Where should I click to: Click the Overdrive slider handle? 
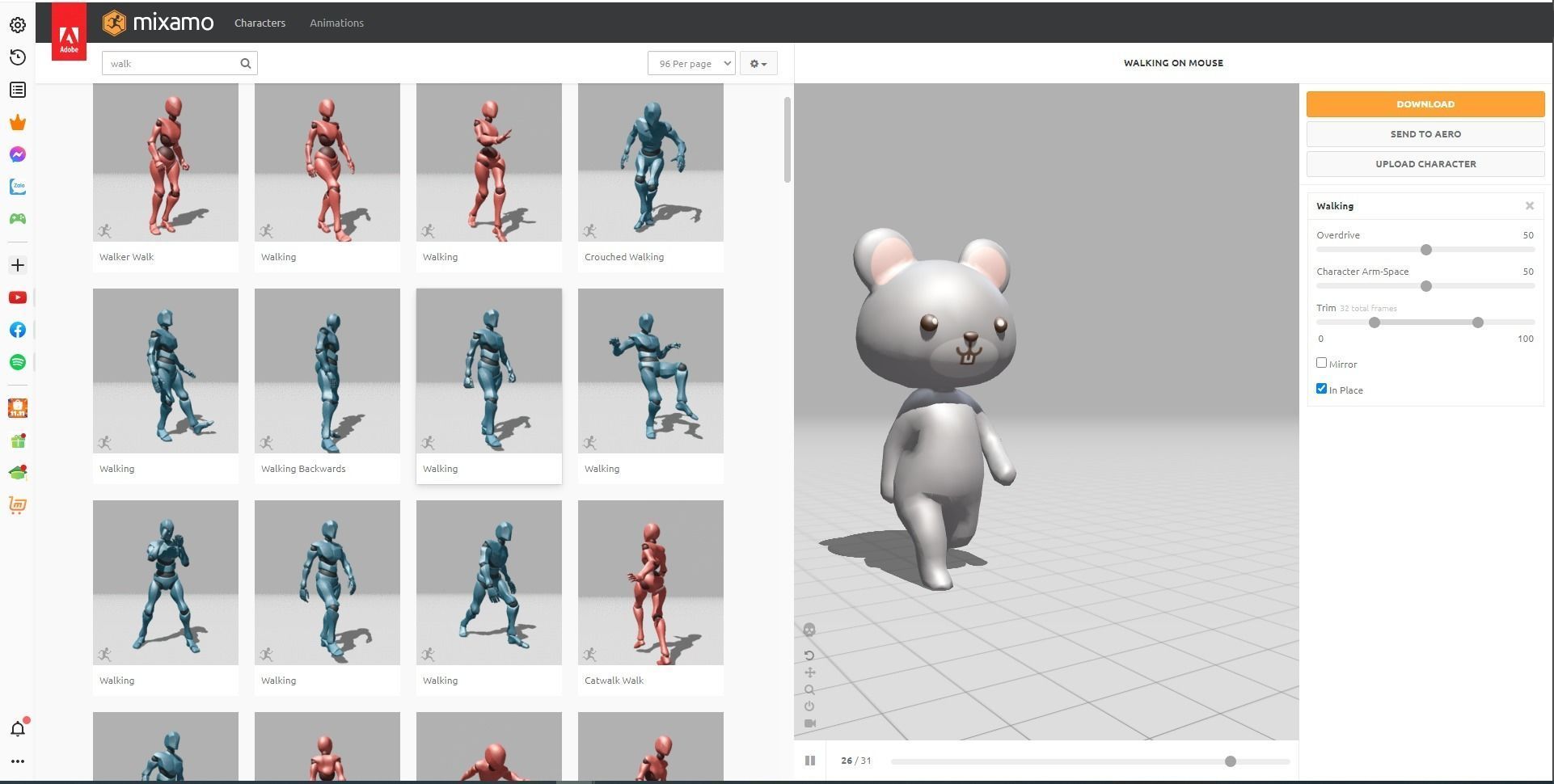pyautogui.click(x=1426, y=250)
